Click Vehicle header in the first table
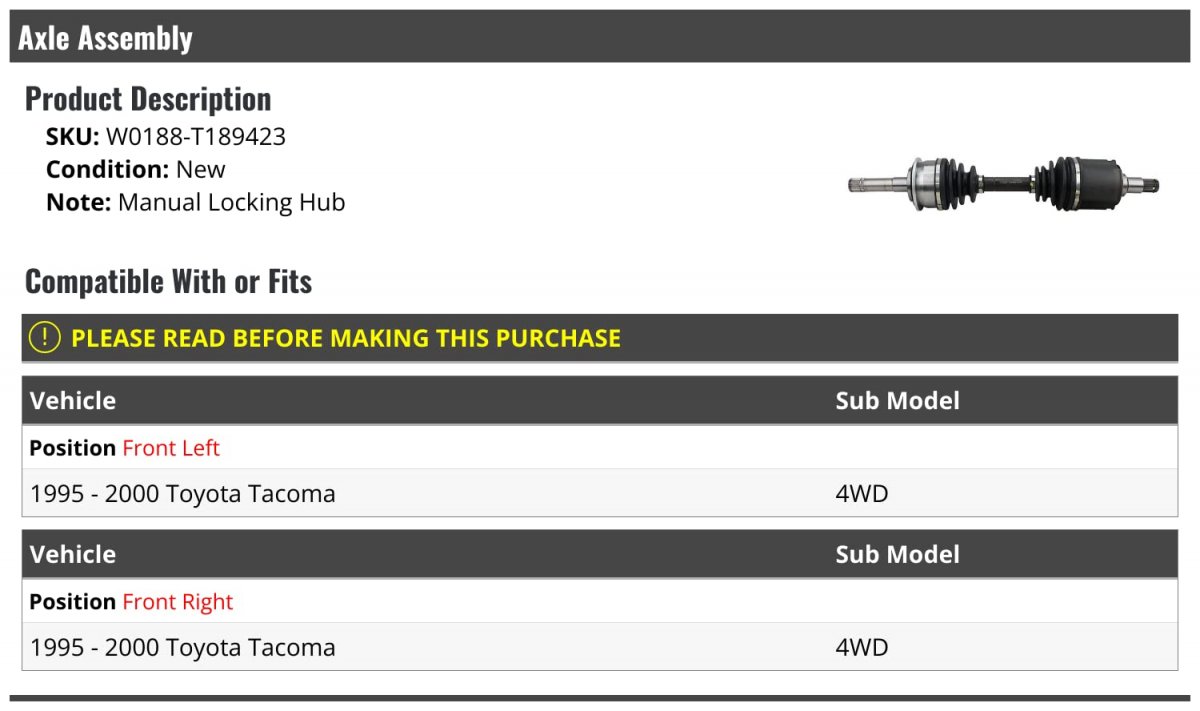Image resolution: width=1200 pixels, height=711 pixels. tap(73, 401)
